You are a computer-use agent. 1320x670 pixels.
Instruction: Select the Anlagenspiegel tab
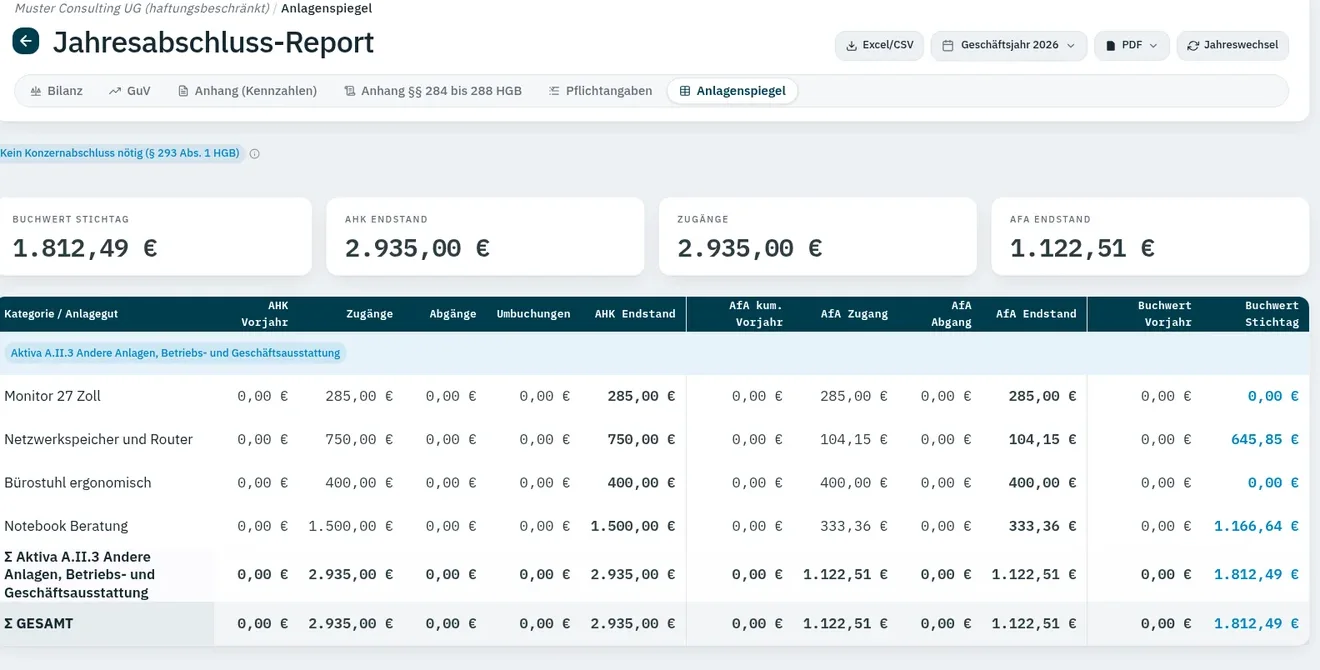point(732,91)
